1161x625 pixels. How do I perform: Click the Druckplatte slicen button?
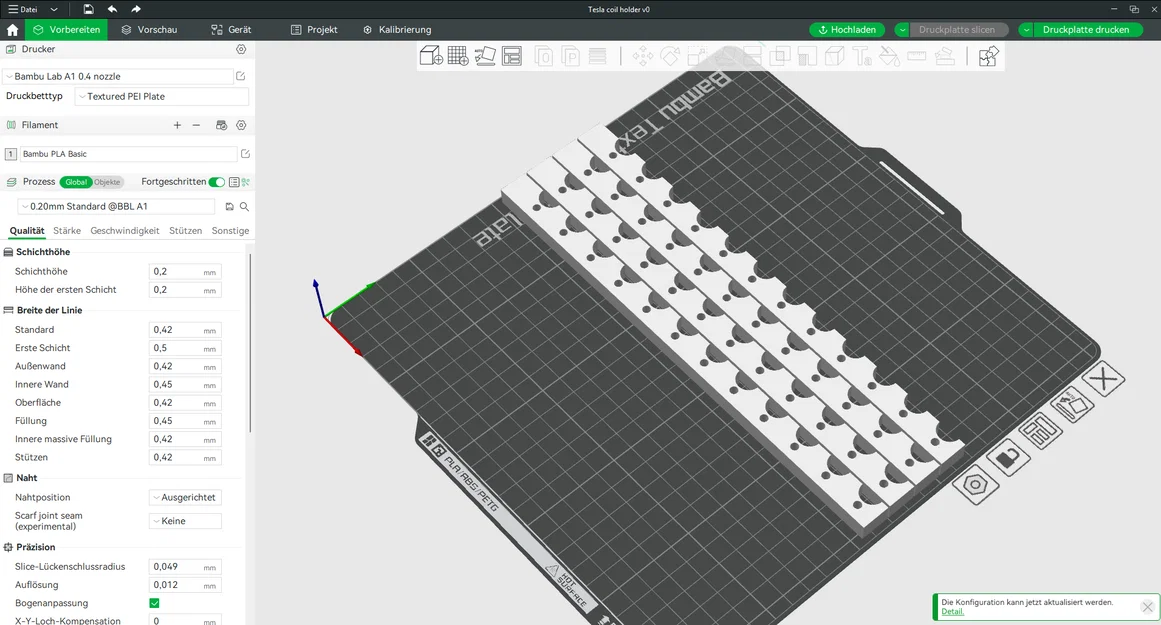click(957, 30)
